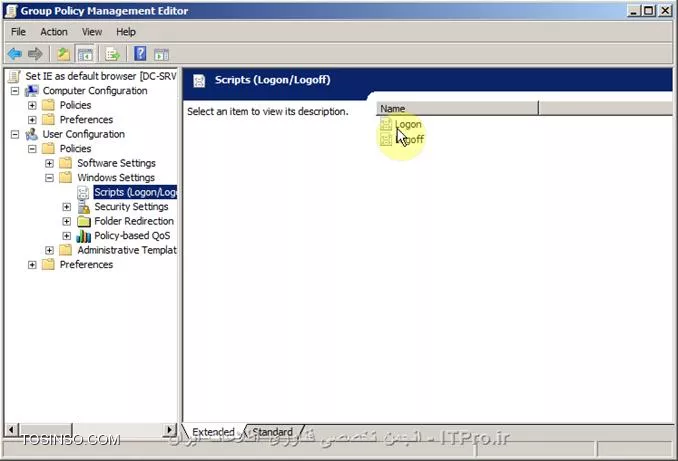Click the Windows Settings folder icon

pos(66,177)
